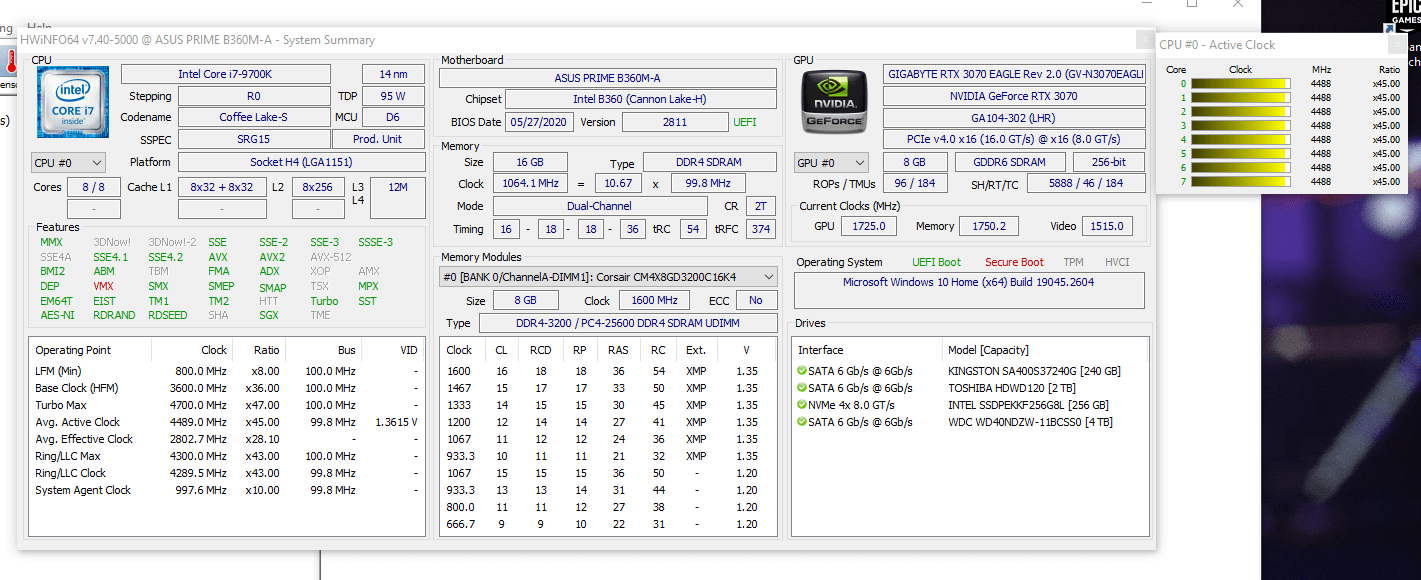Click the tRFC timing value 374
Image resolution: width=1421 pixels, height=580 pixels.
coord(761,229)
